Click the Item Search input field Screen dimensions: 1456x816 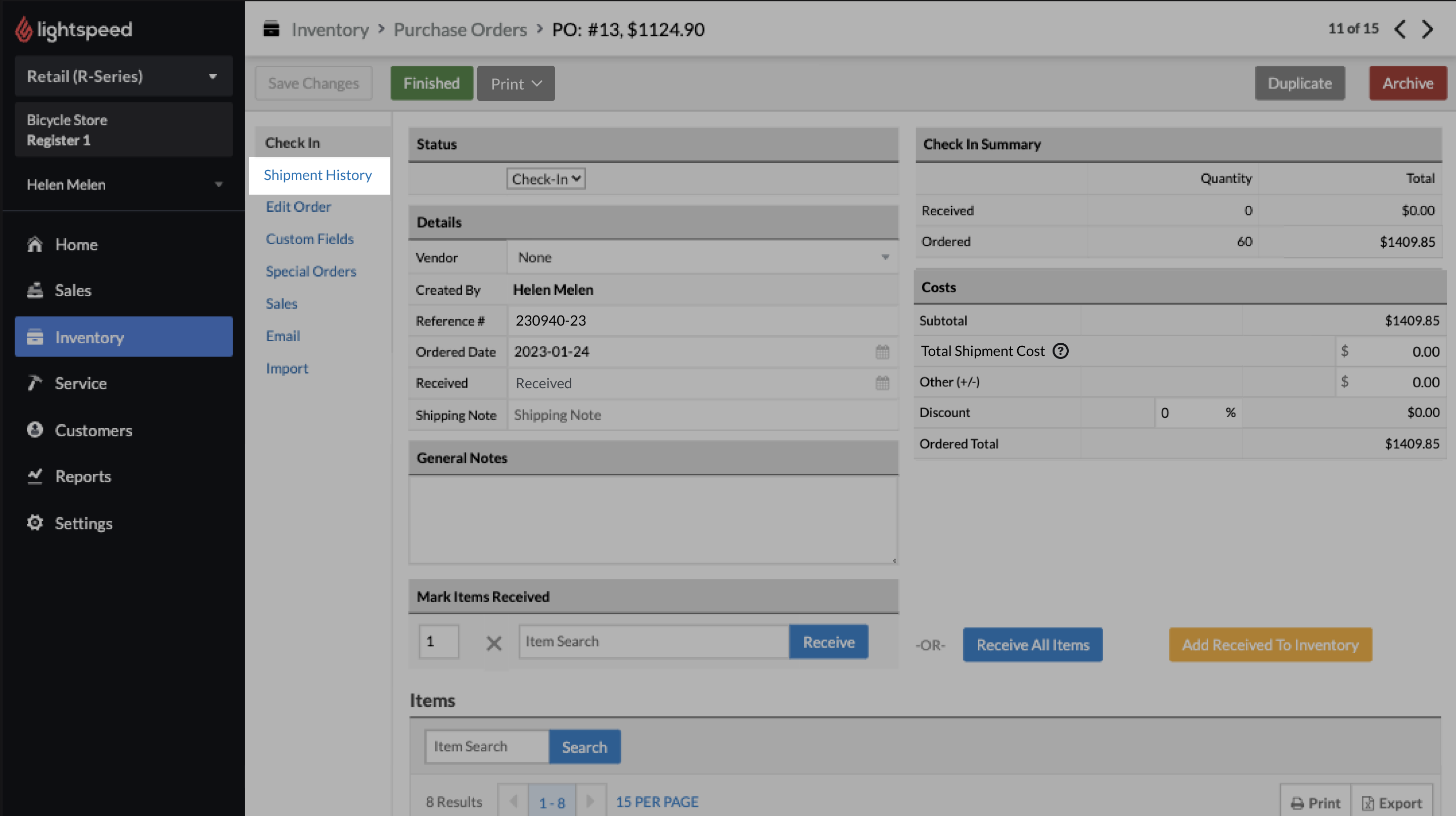click(x=655, y=641)
